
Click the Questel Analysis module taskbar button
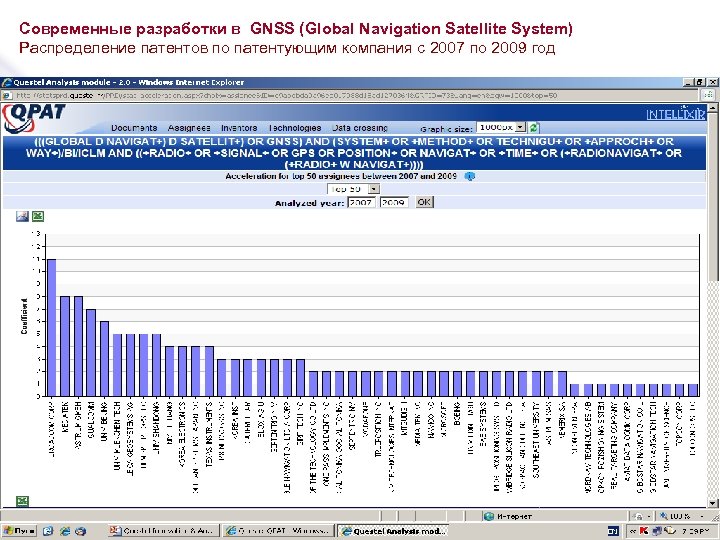pyautogui.click(x=393, y=531)
